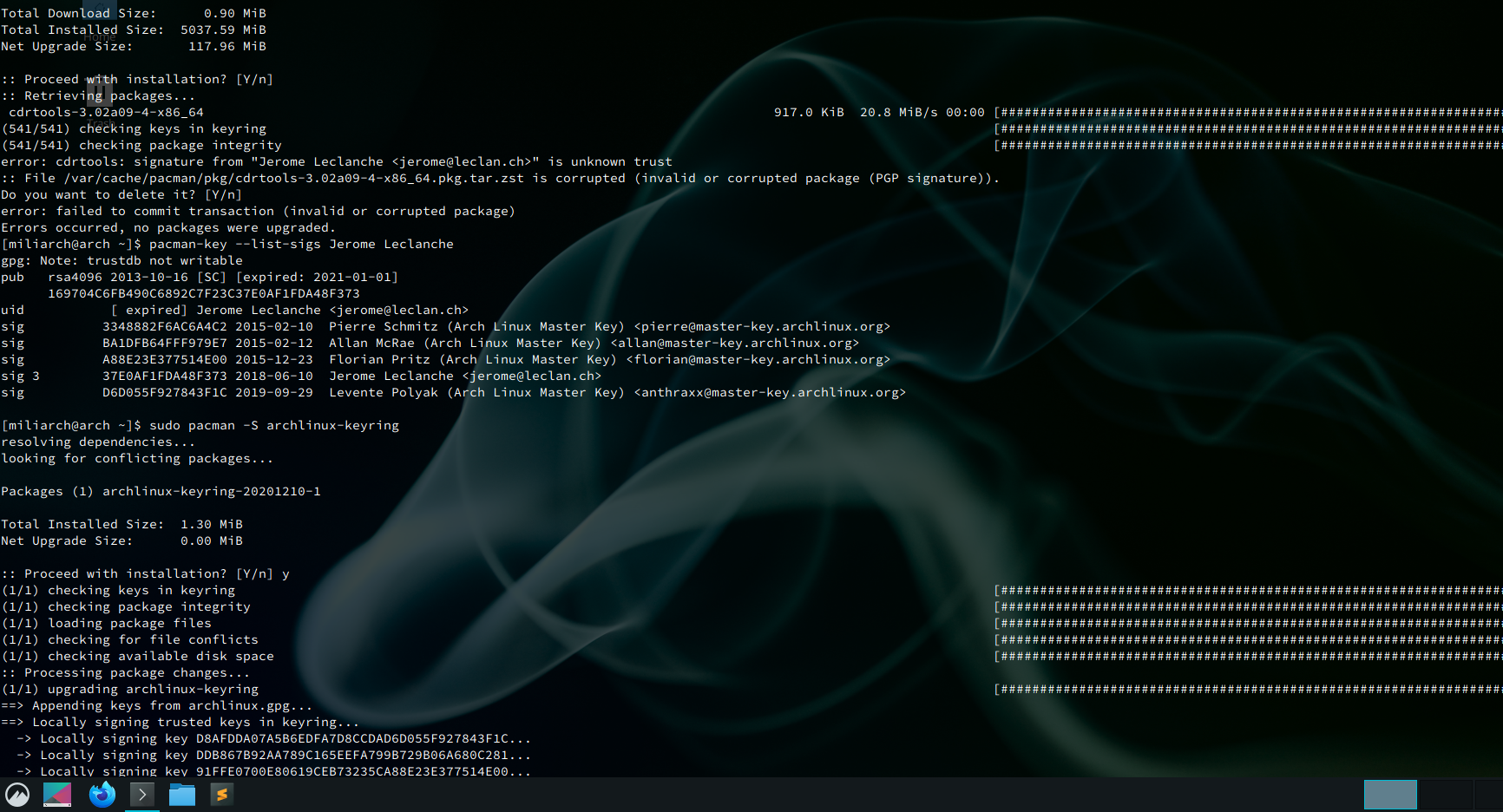Launch Firefox Developer Edition from taskbar
The width and height of the screenshot is (1503, 812).
[x=102, y=795]
